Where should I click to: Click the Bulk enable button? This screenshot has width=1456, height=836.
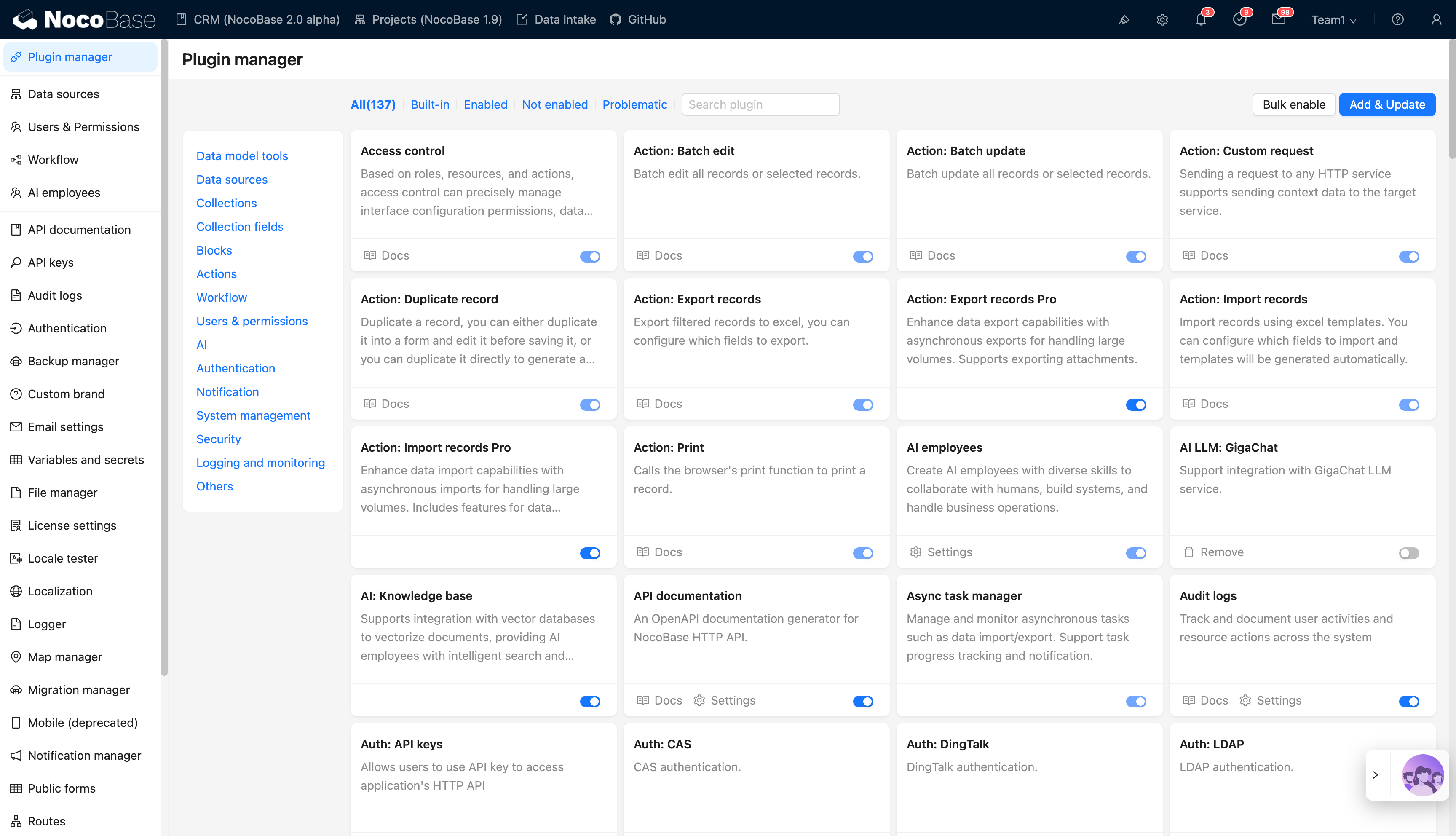point(1293,104)
